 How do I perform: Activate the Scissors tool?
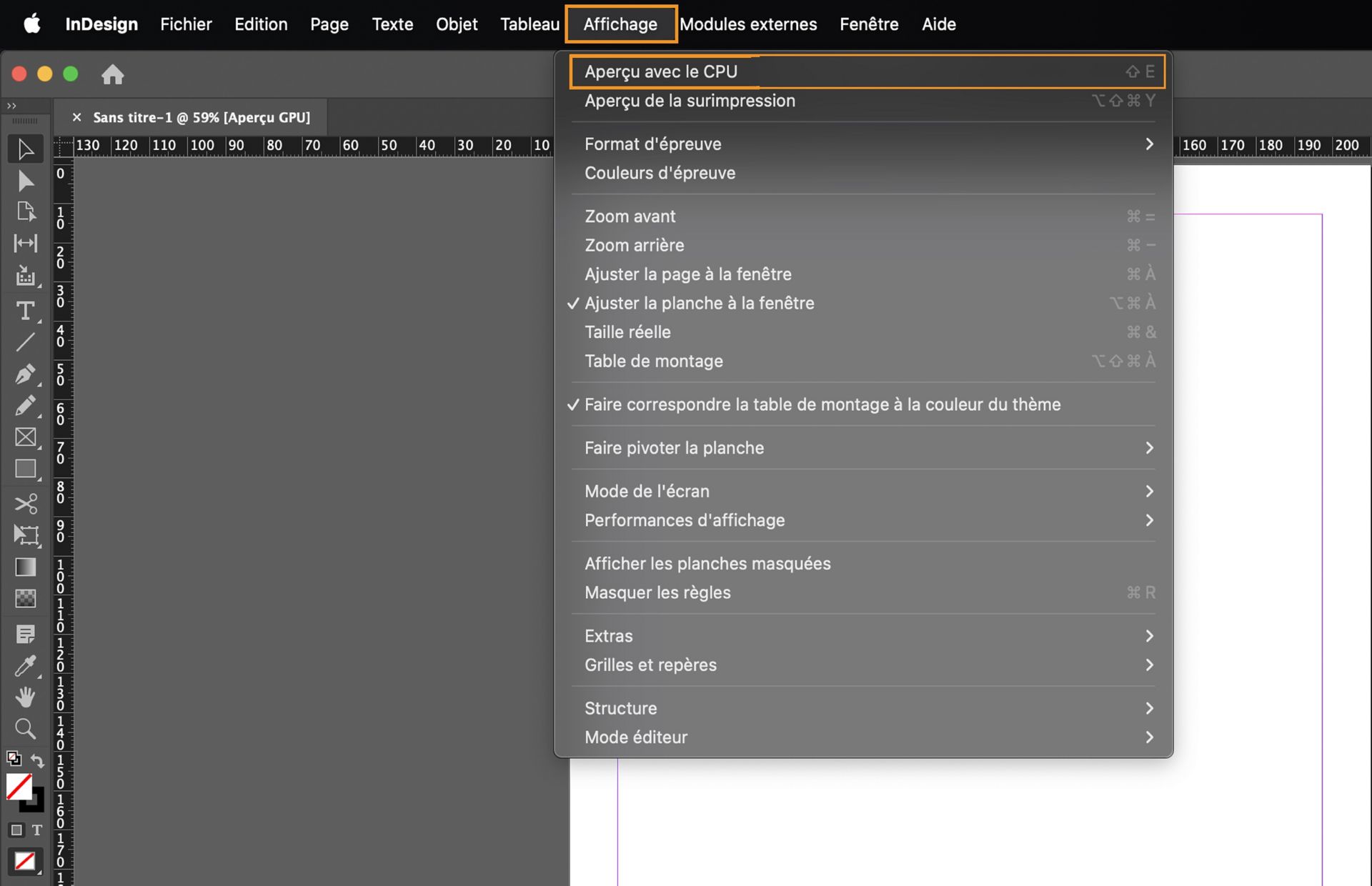coord(26,504)
